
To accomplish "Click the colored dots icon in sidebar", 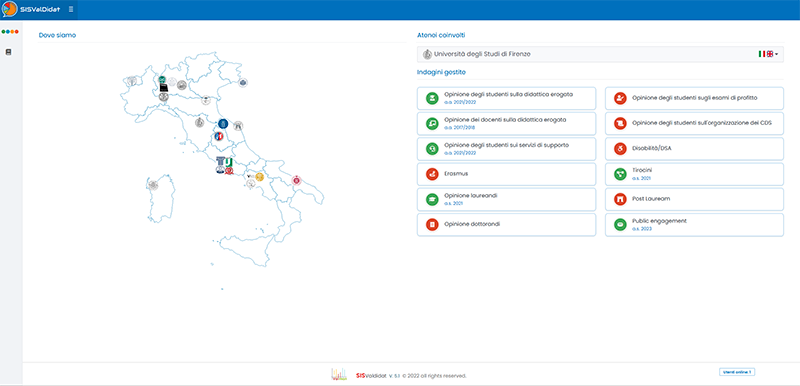I will [x=10, y=32].
